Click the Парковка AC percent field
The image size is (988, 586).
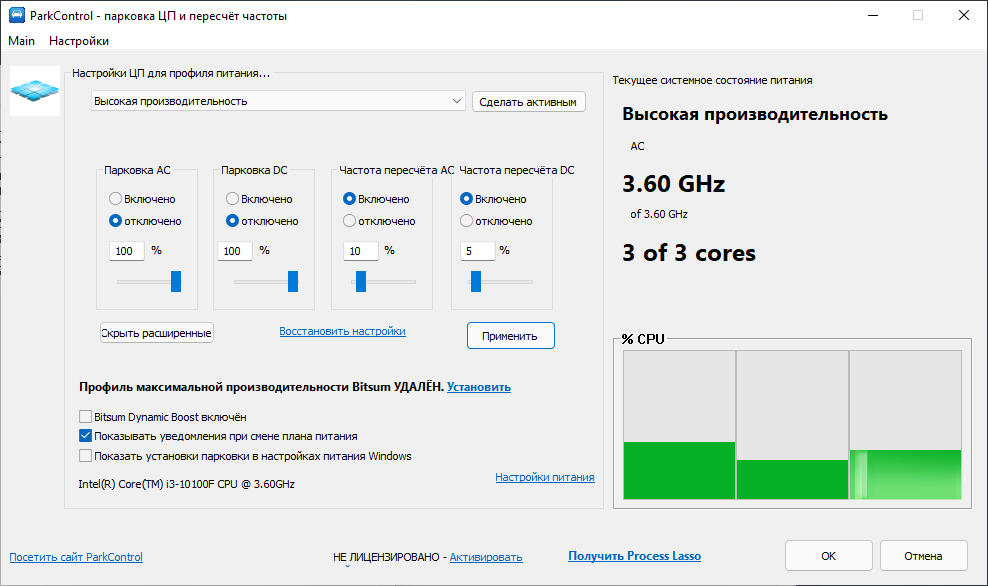point(127,251)
